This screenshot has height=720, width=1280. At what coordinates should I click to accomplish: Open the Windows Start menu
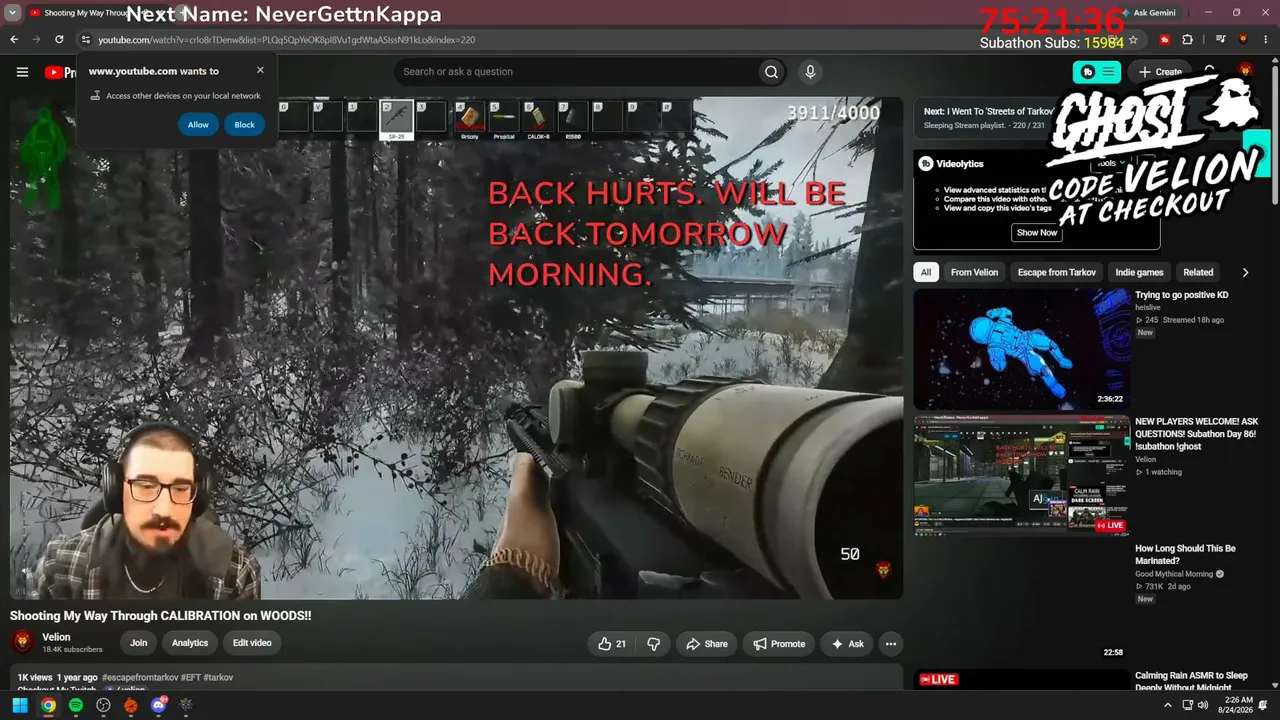[20, 706]
